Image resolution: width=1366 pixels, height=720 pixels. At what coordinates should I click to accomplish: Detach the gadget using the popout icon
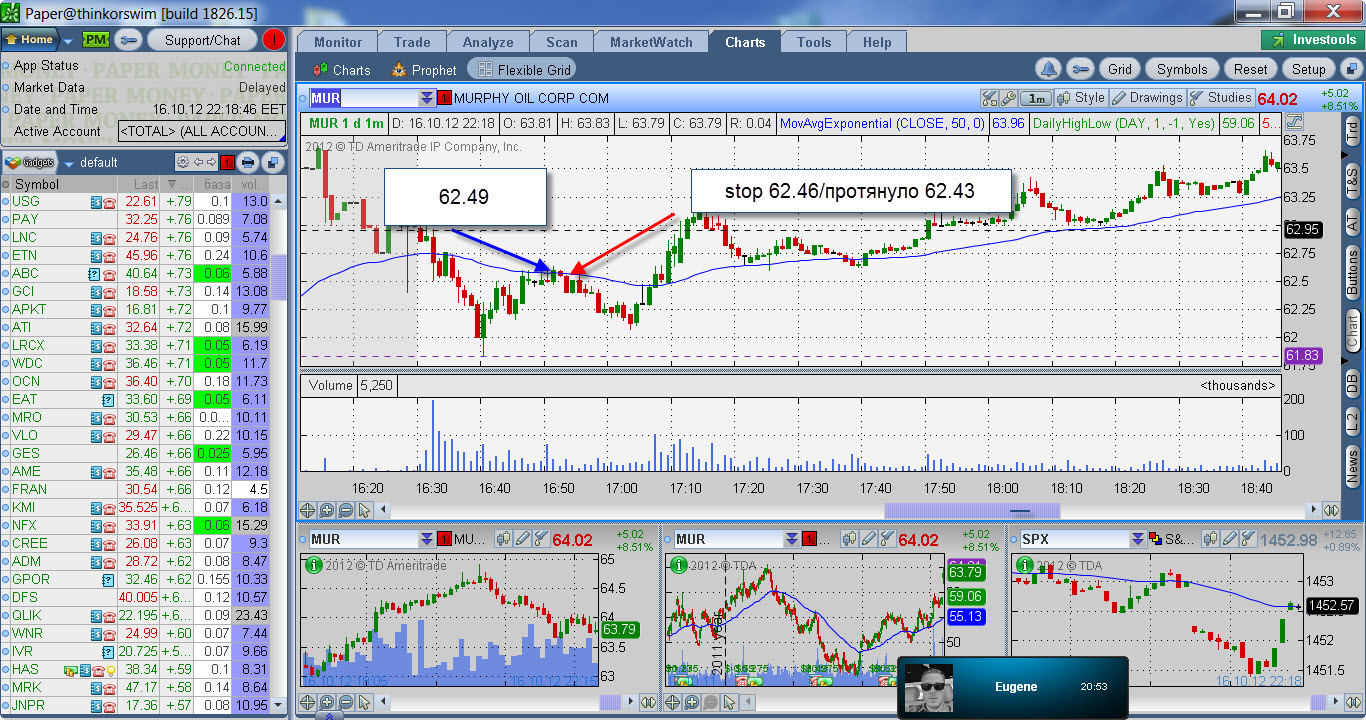click(x=272, y=162)
